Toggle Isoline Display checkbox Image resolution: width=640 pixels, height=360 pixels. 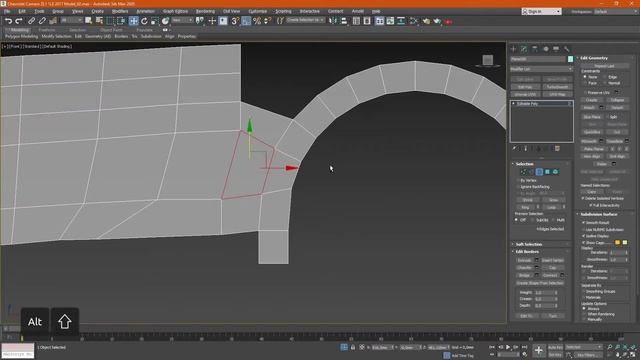point(584,236)
